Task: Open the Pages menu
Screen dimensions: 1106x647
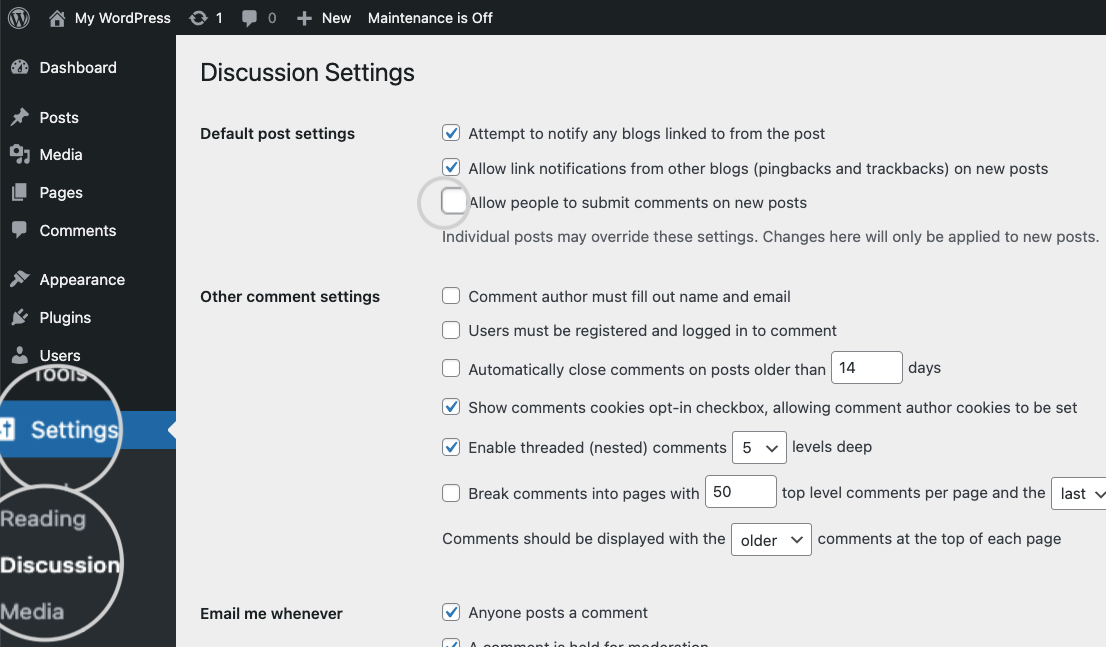Action: point(61,193)
